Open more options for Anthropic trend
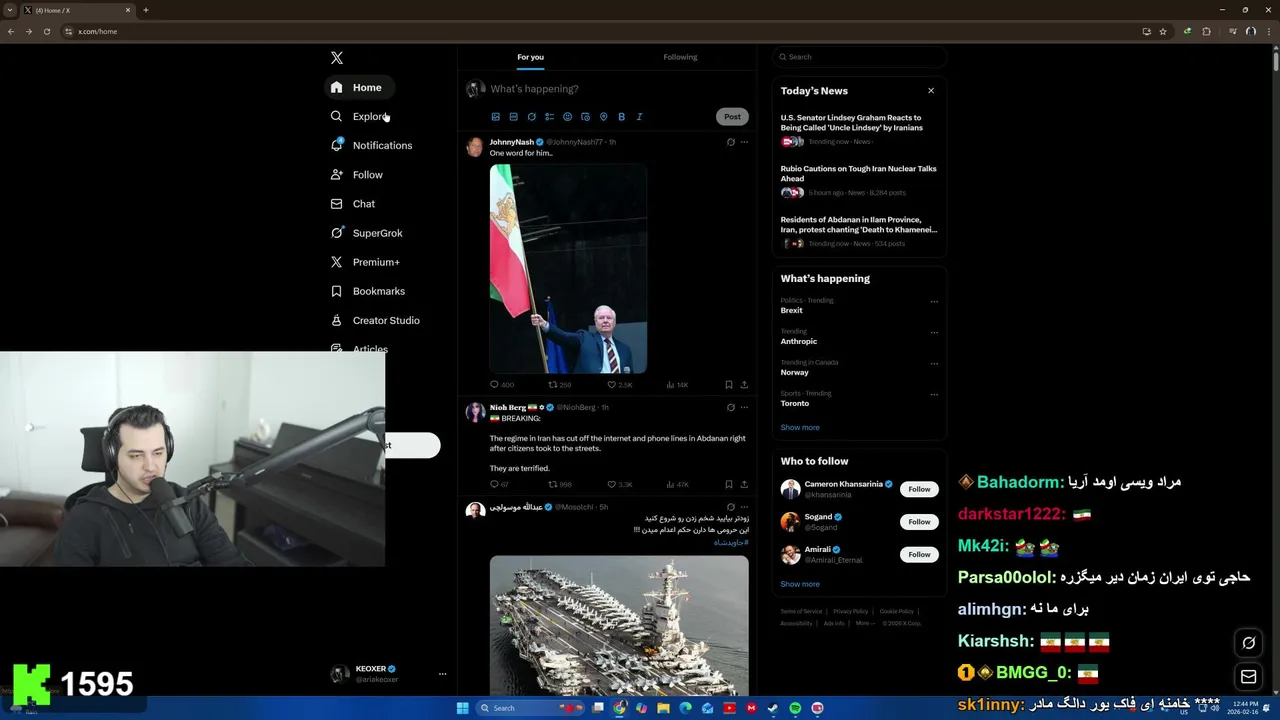 934,332
